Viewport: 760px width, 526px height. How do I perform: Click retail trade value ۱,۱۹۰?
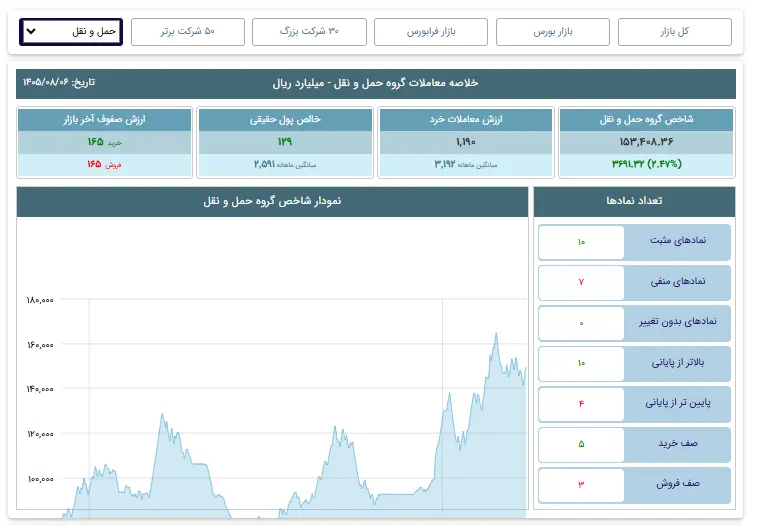pyautogui.click(x=466, y=142)
